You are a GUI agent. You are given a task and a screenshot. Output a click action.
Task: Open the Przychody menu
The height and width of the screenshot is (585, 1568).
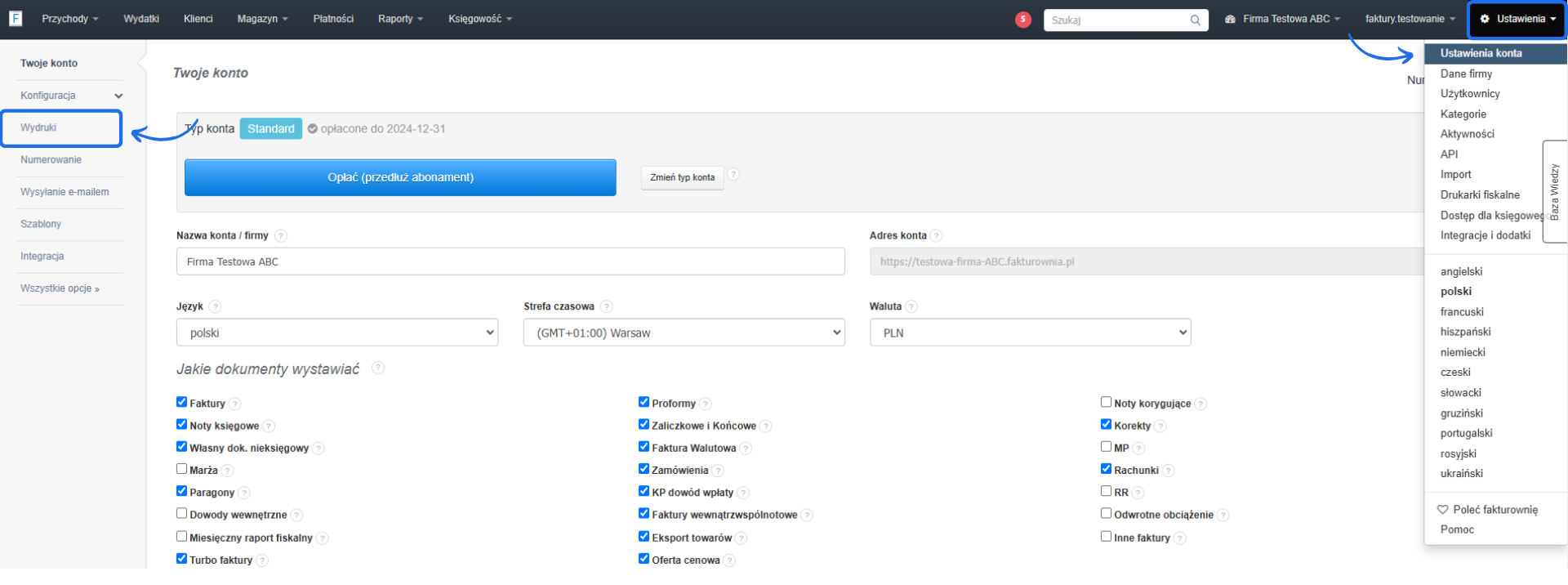point(69,19)
